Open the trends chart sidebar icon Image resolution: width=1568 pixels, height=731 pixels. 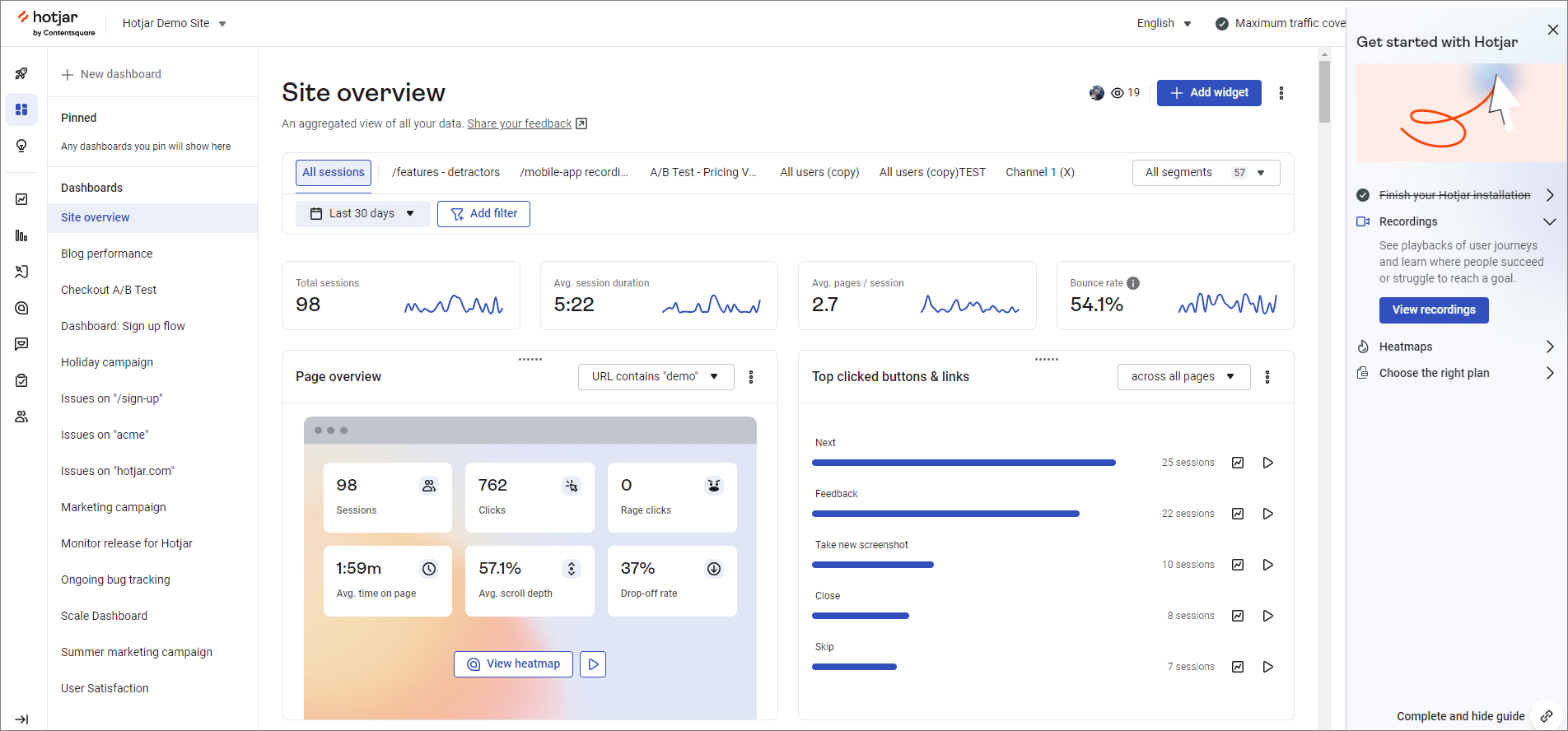coord(21,199)
